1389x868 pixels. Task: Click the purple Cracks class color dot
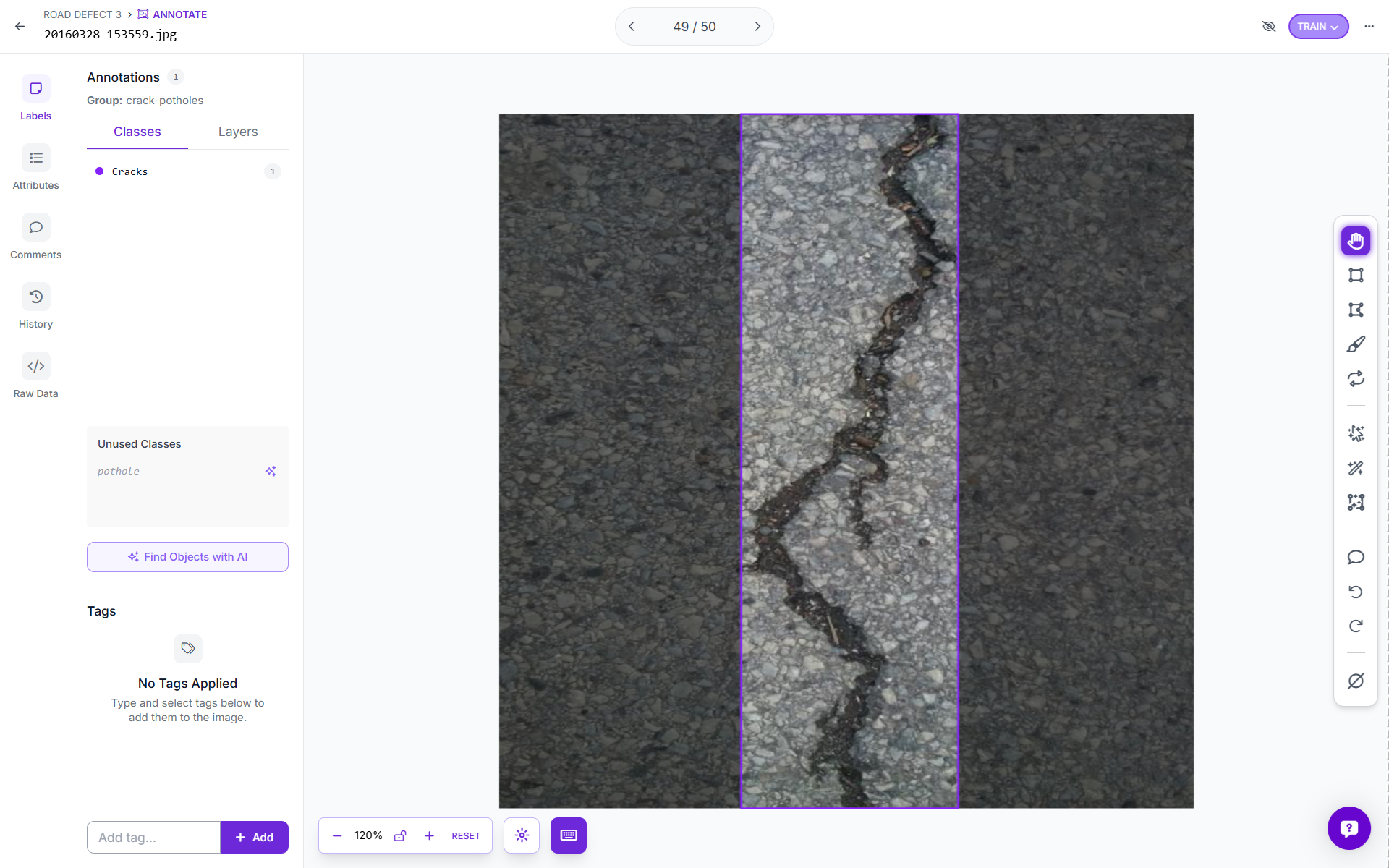[x=99, y=171]
